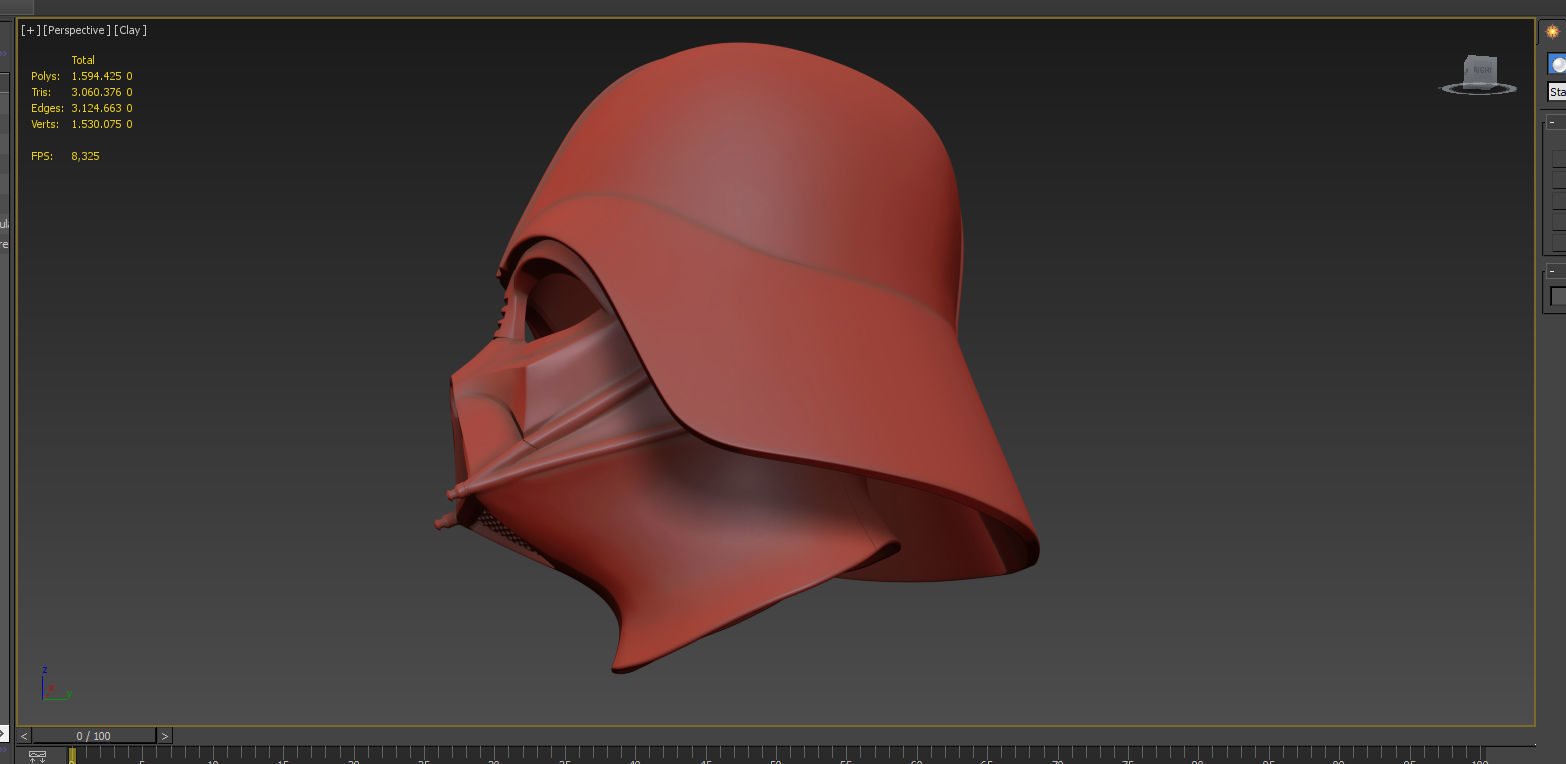
Task: Click the ViewCube Right face
Action: point(1480,70)
